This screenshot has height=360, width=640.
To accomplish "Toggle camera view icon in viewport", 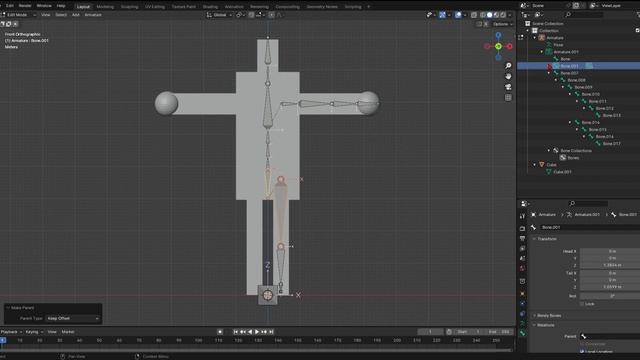I will [508, 87].
